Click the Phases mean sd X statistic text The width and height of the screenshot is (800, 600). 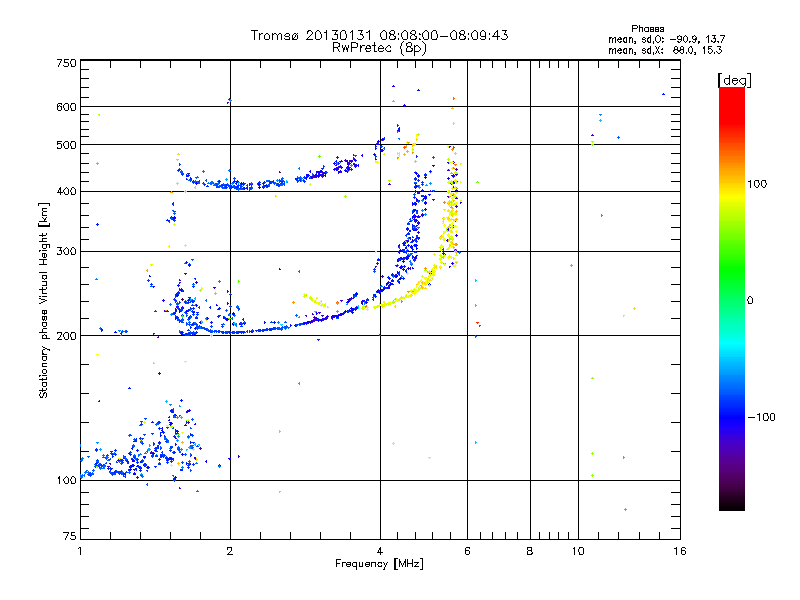(x=665, y=51)
